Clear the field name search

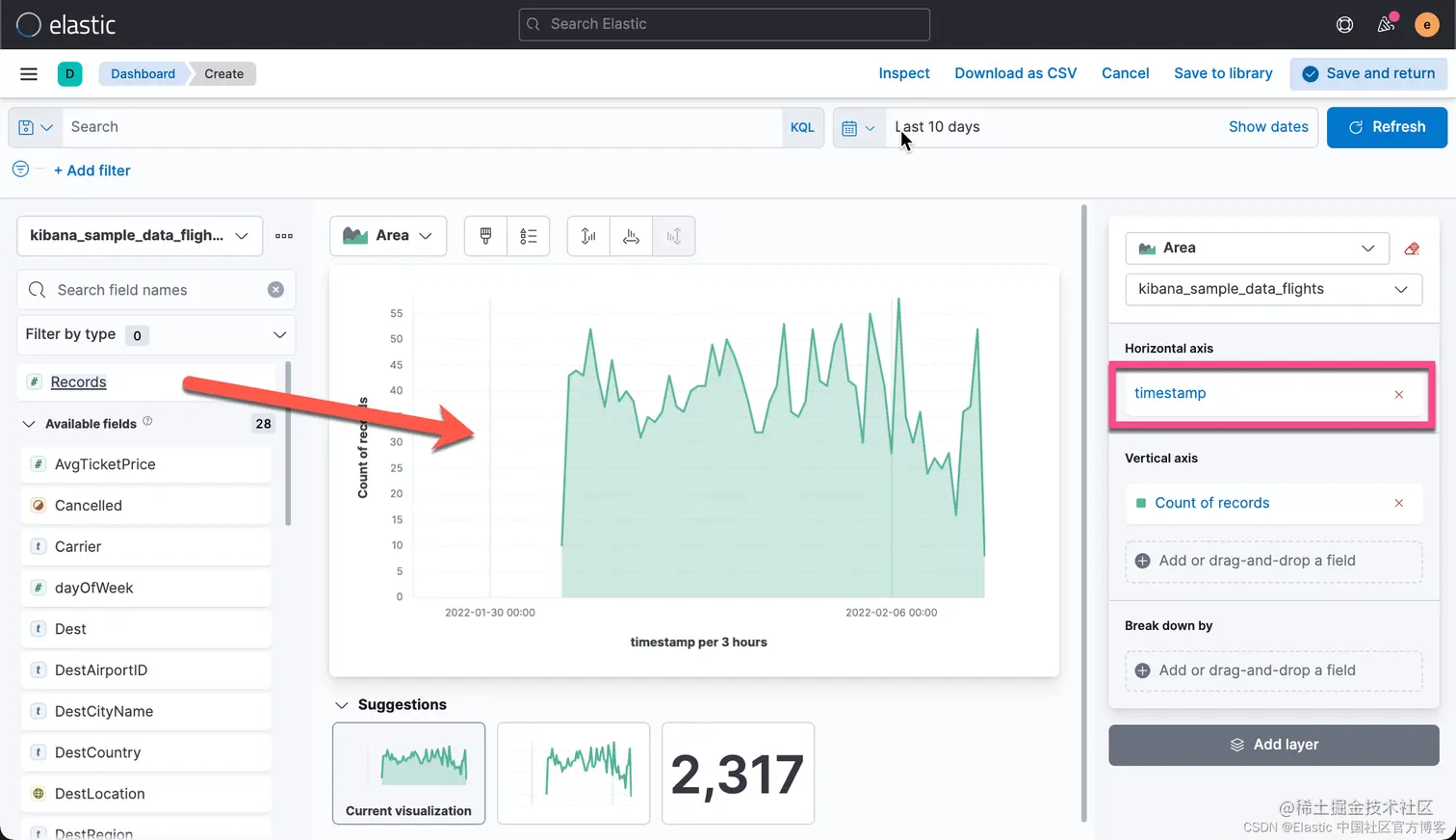pos(275,290)
